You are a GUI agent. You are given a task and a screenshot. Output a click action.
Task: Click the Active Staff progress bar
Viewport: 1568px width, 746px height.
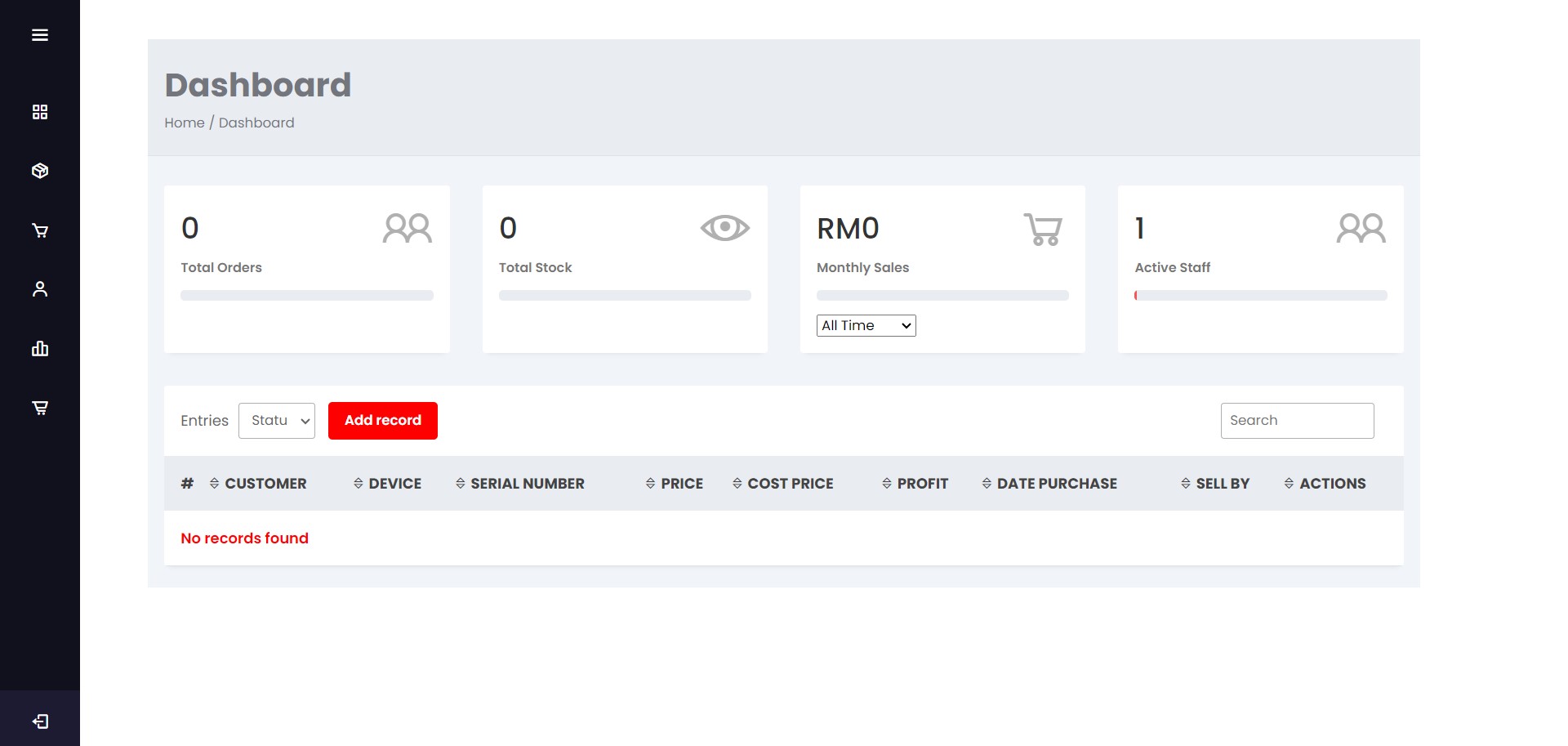(x=1260, y=296)
